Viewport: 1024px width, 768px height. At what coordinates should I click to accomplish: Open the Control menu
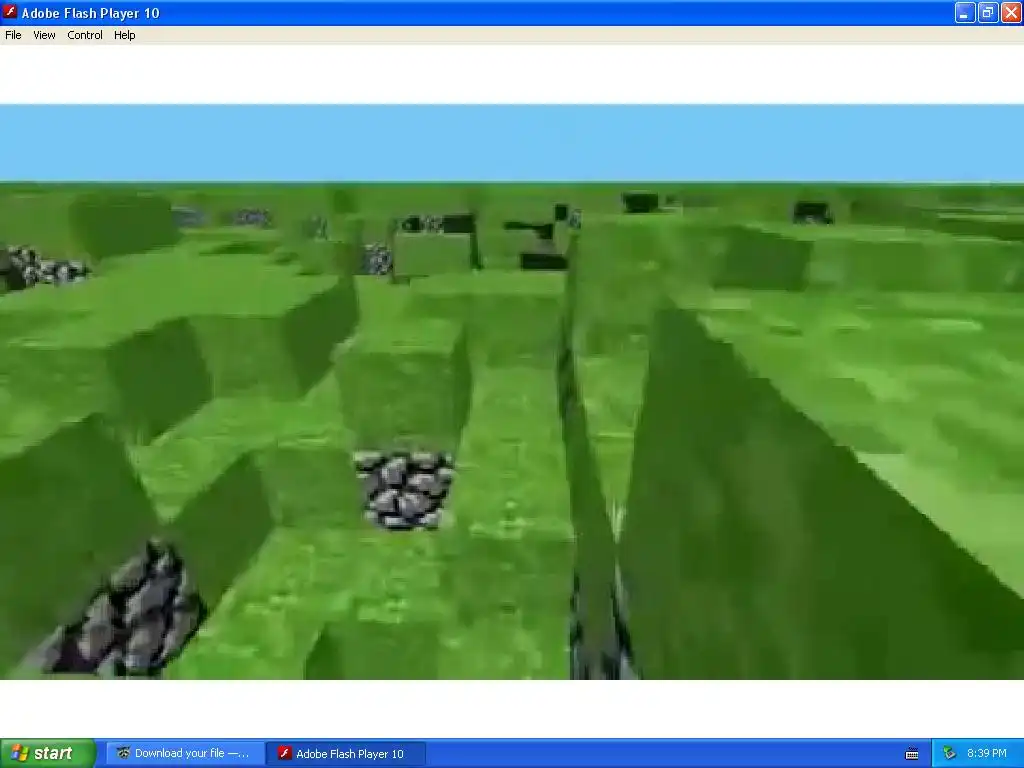pyautogui.click(x=85, y=35)
